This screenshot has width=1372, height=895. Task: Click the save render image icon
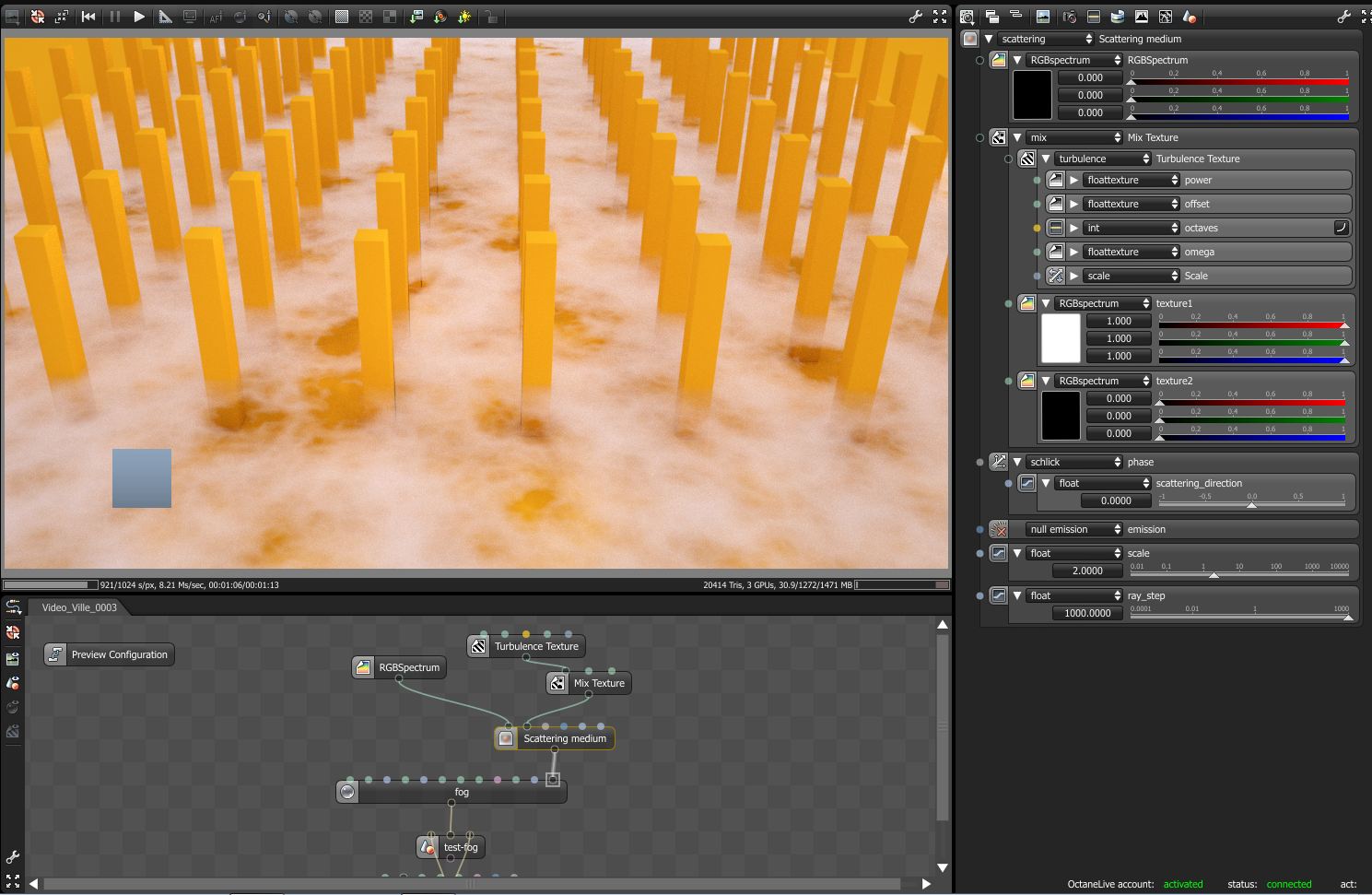tap(416, 17)
